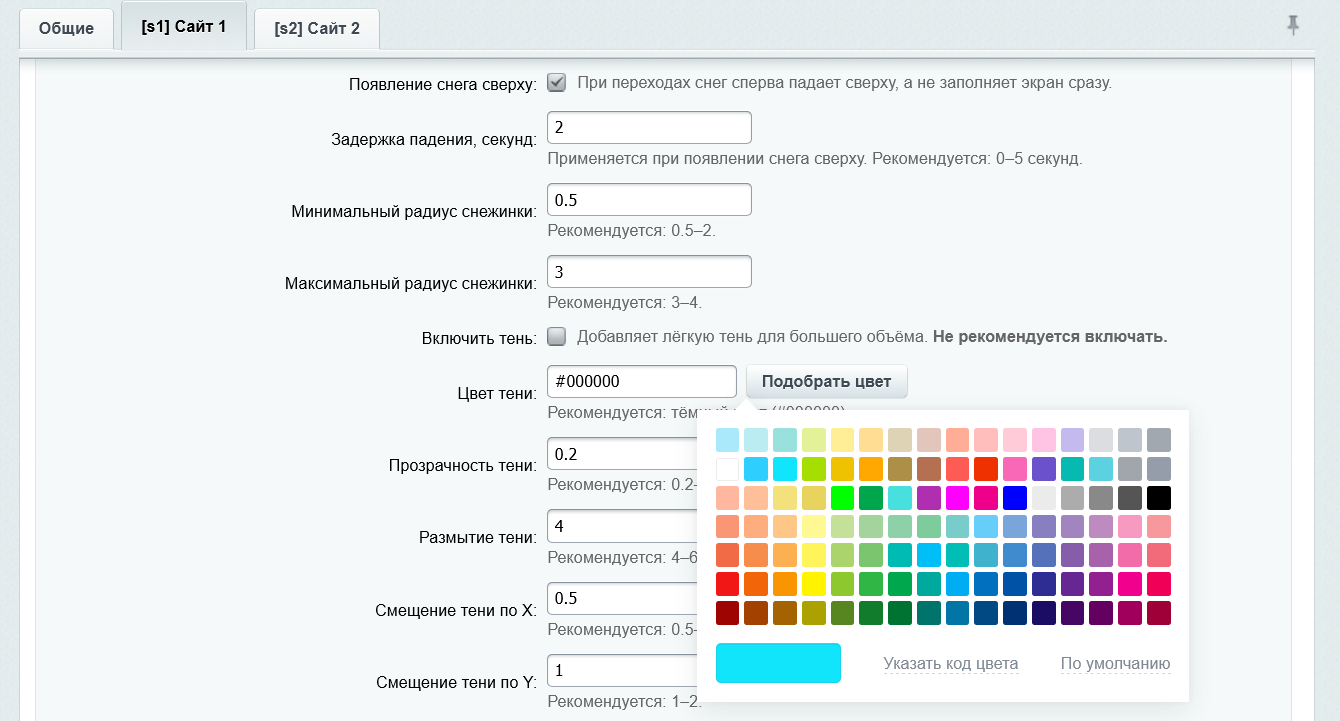This screenshot has height=721, width=1340.
Task: Enable the 'Включить тень' checkbox
Action: point(557,337)
